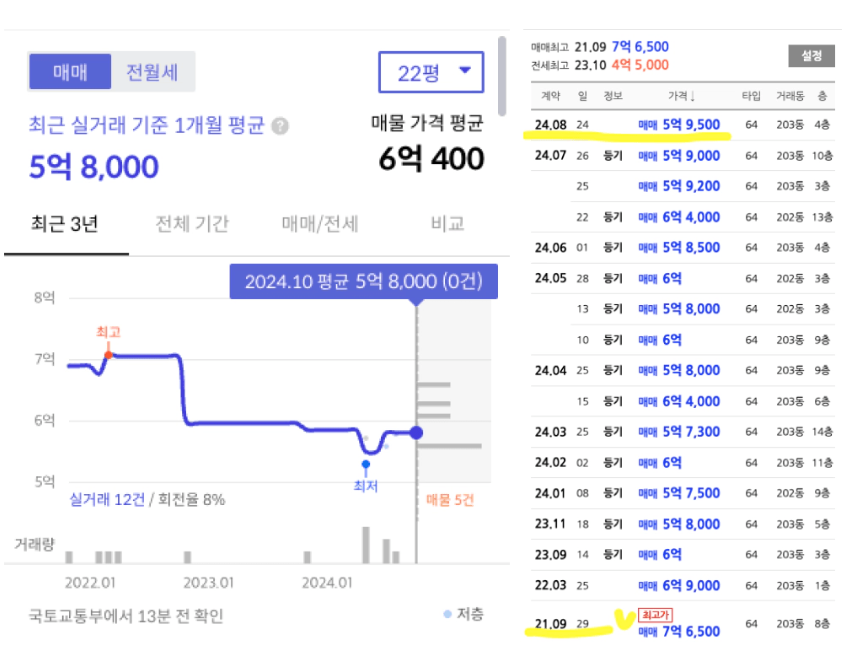
Task: Click the 22.03 contract date
Action: coord(551,586)
